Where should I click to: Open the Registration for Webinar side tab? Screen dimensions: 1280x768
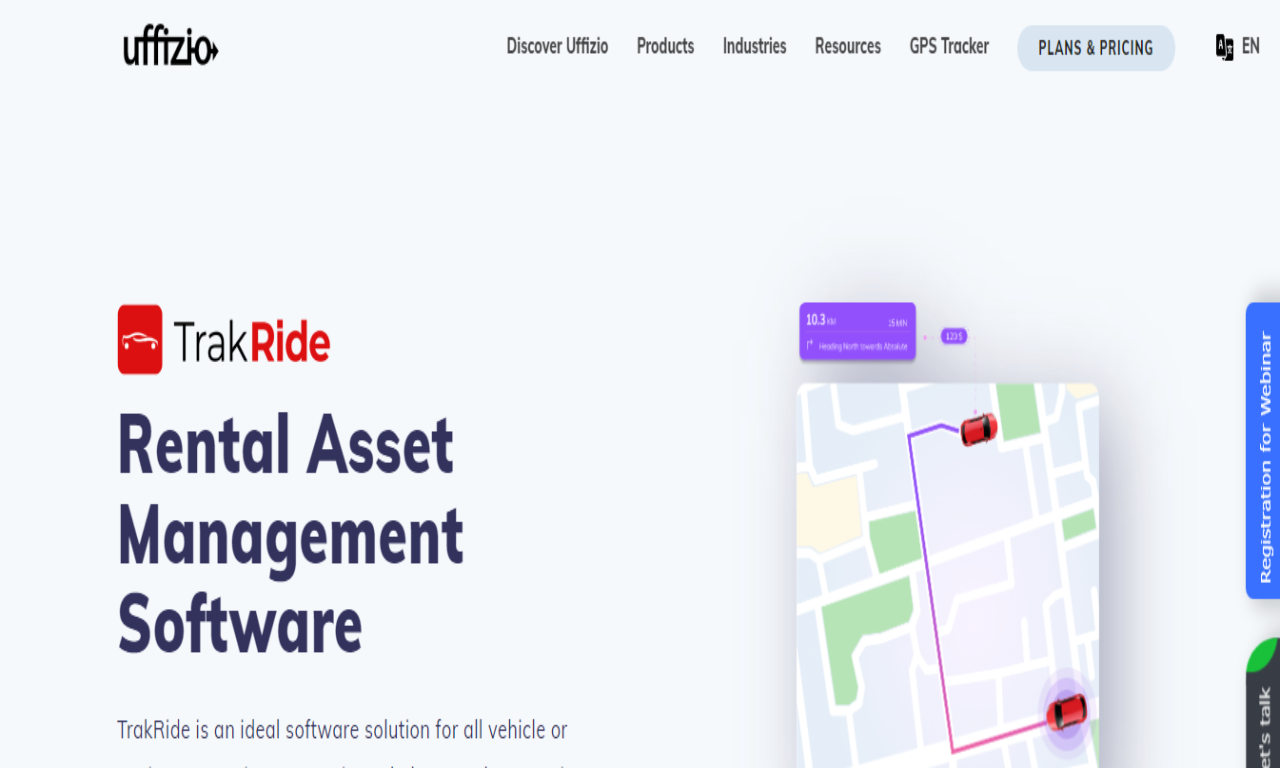tap(1263, 451)
